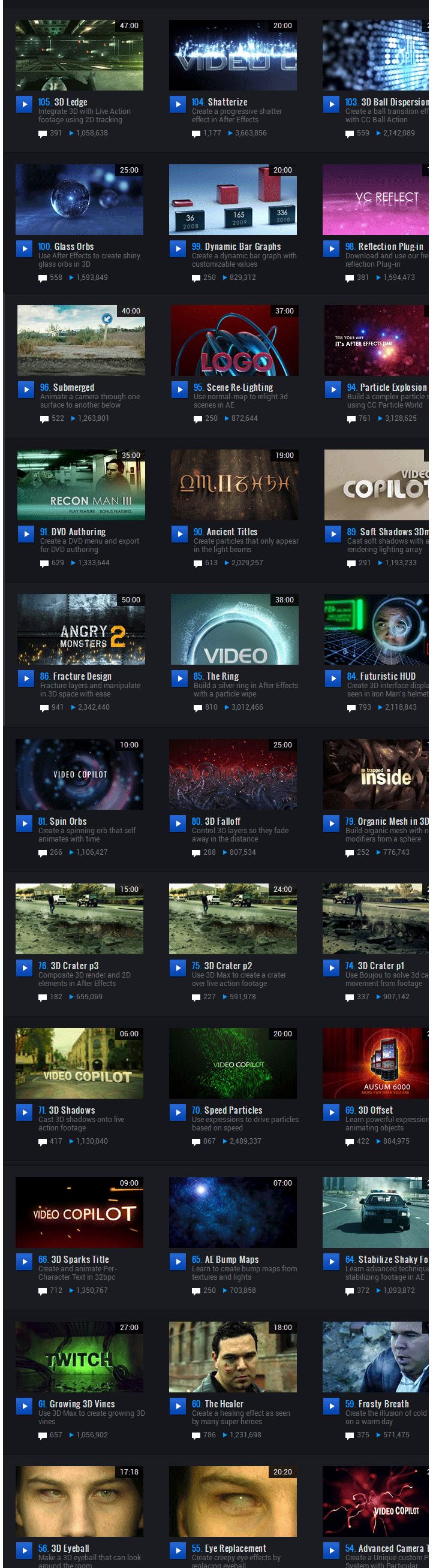
Task: Click play icon beside AE Bump Maps
Action: point(178,1261)
